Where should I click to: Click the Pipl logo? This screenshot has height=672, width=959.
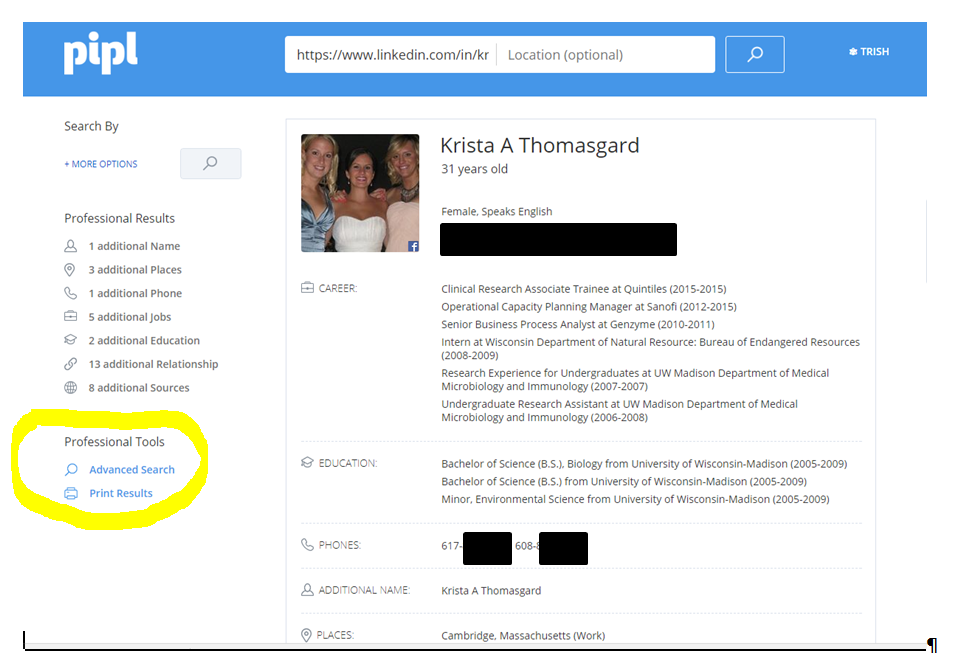[100, 52]
